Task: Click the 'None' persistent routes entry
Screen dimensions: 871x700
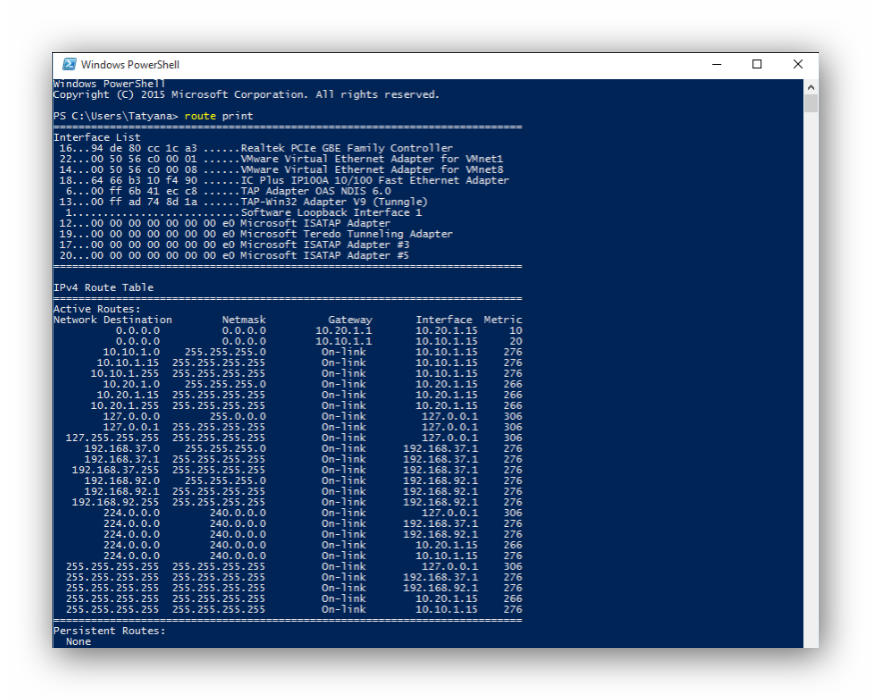Action: [78, 642]
